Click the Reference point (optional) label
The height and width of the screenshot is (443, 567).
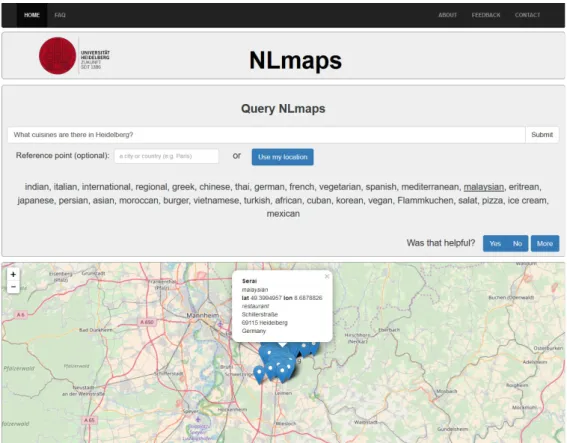[x=63, y=156]
